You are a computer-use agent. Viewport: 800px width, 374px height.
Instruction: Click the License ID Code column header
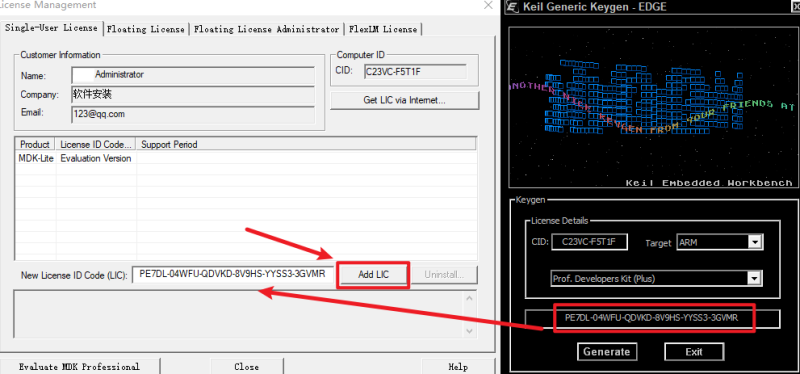[x=96, y=144]
